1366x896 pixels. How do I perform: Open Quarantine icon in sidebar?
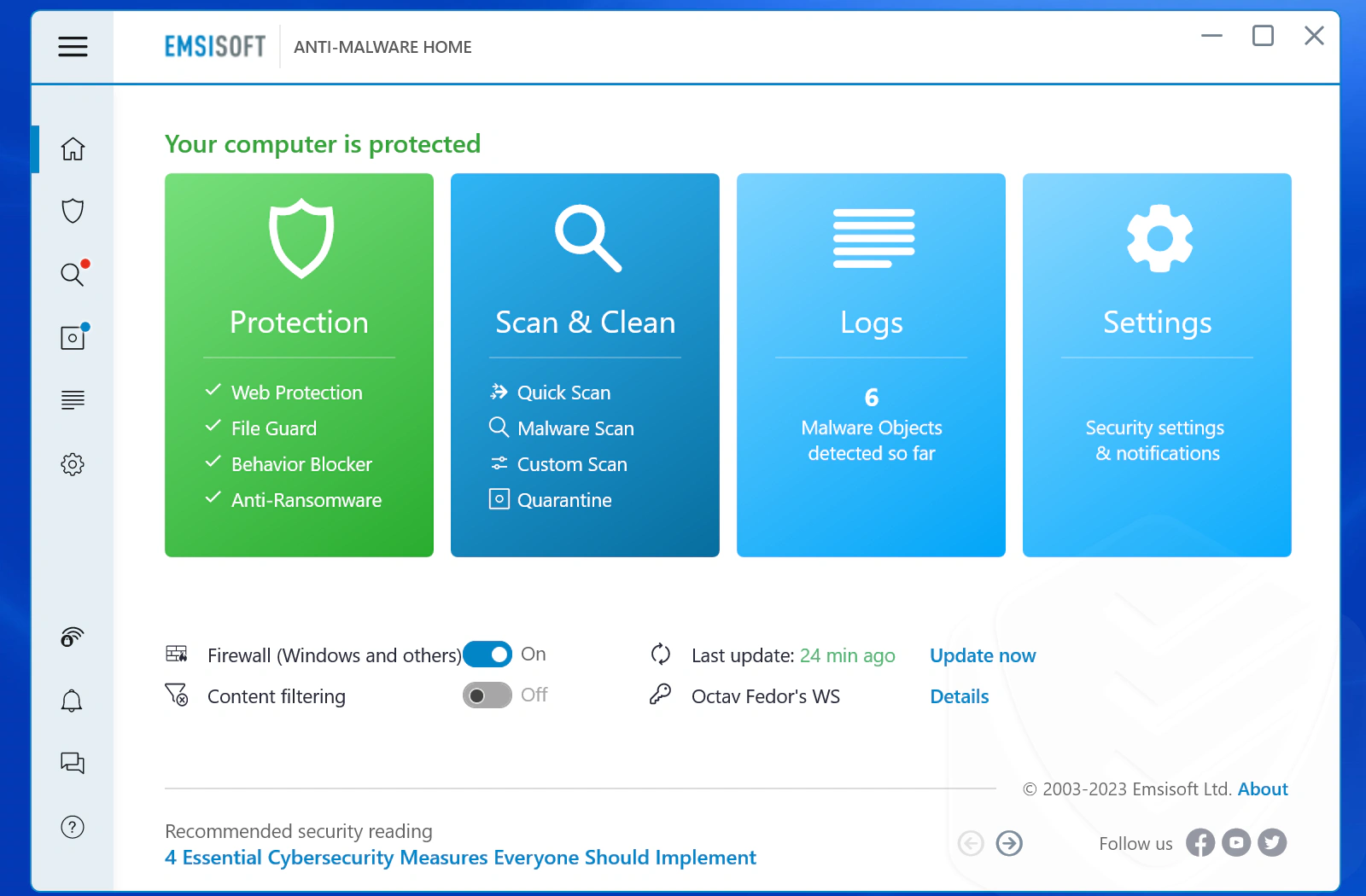(x=73, y=337)
